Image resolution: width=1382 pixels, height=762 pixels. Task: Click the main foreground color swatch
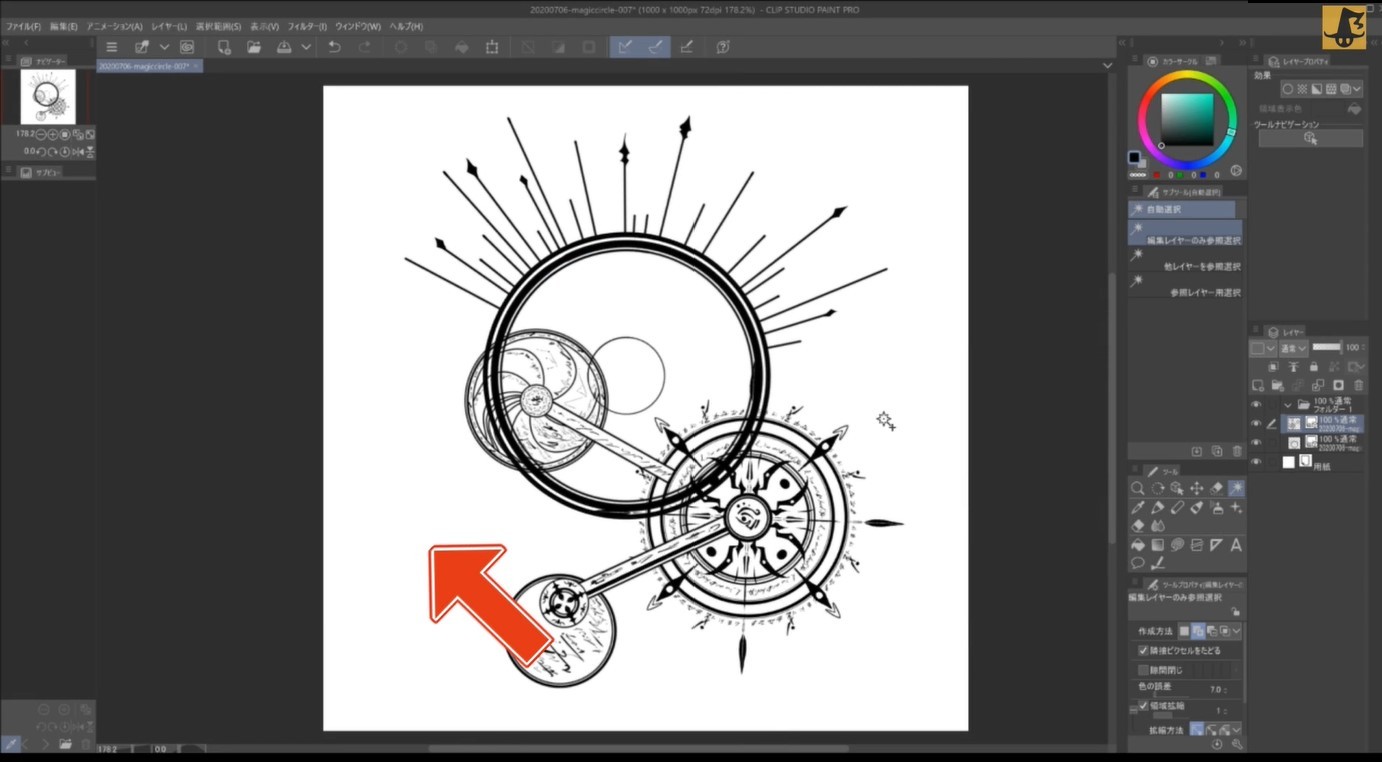pos(1134,157)
